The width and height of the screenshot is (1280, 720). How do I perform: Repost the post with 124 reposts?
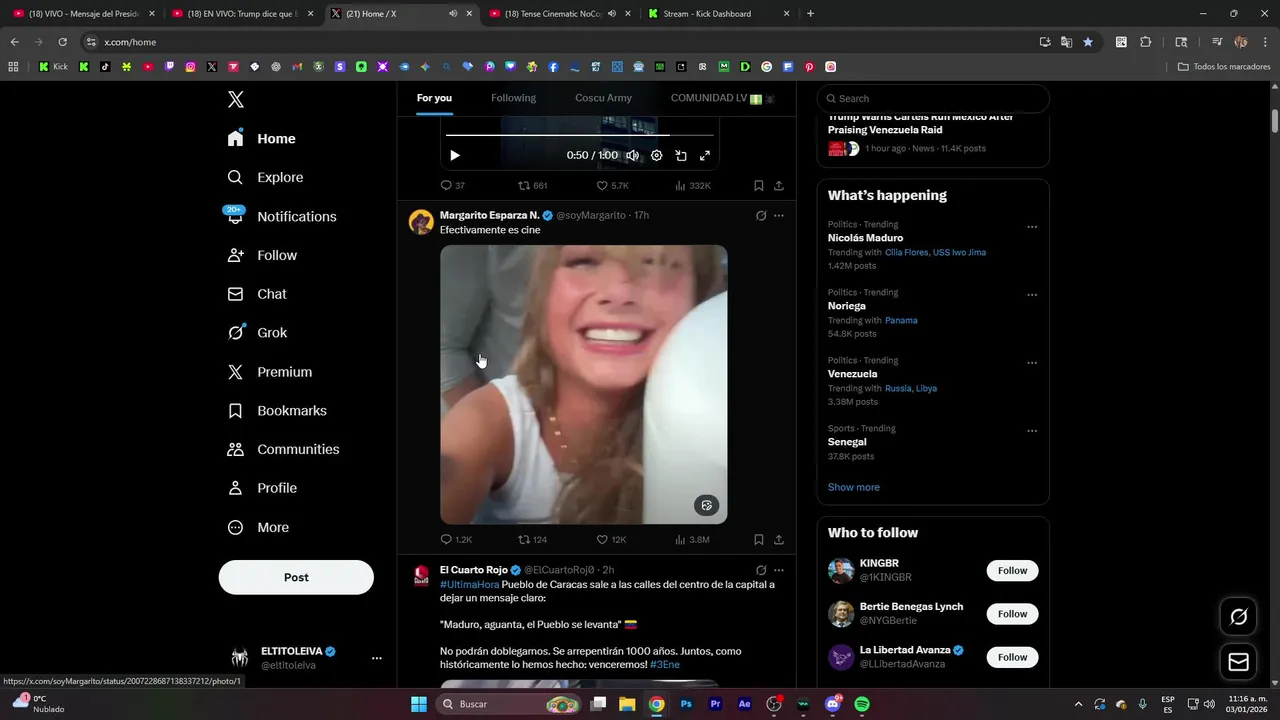click(532, 540)
